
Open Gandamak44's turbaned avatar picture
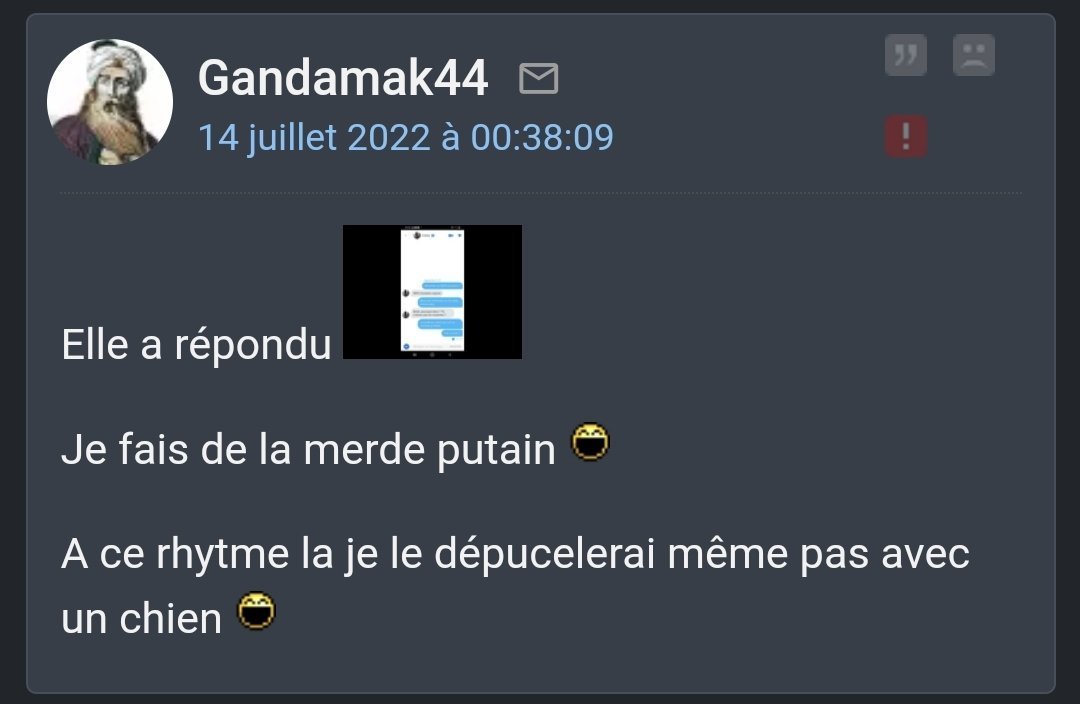pyautogui.click(x=110, y=102)
